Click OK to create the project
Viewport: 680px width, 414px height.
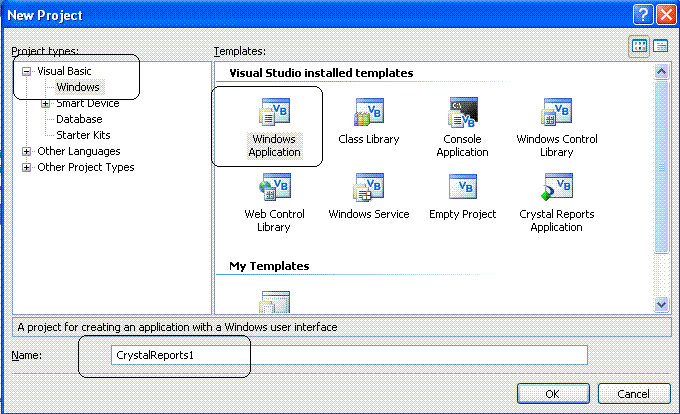click(x=553, y=394)
